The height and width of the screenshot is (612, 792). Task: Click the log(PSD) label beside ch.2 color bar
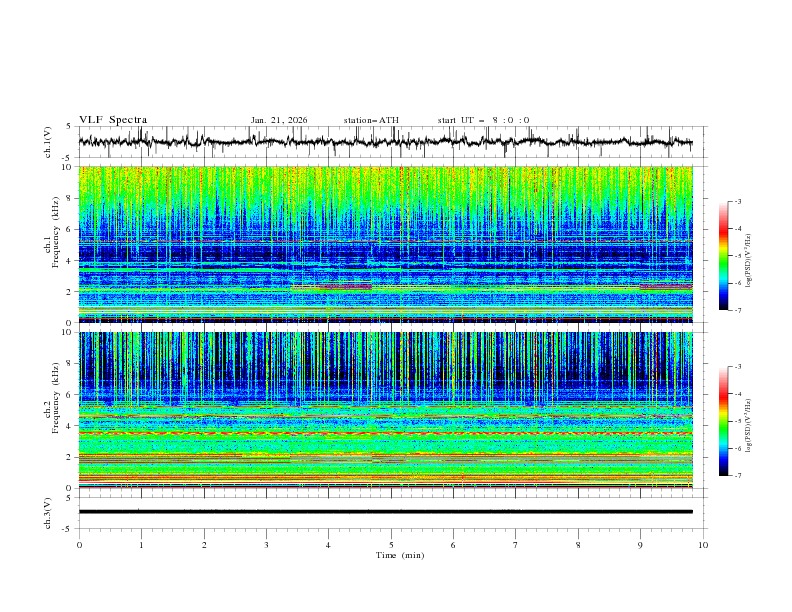[x=749, y=425]
